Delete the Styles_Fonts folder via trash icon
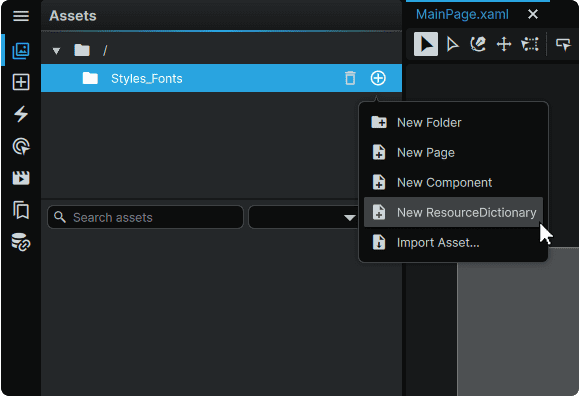Screen dimensions: 580x397 tap(350, 78)
